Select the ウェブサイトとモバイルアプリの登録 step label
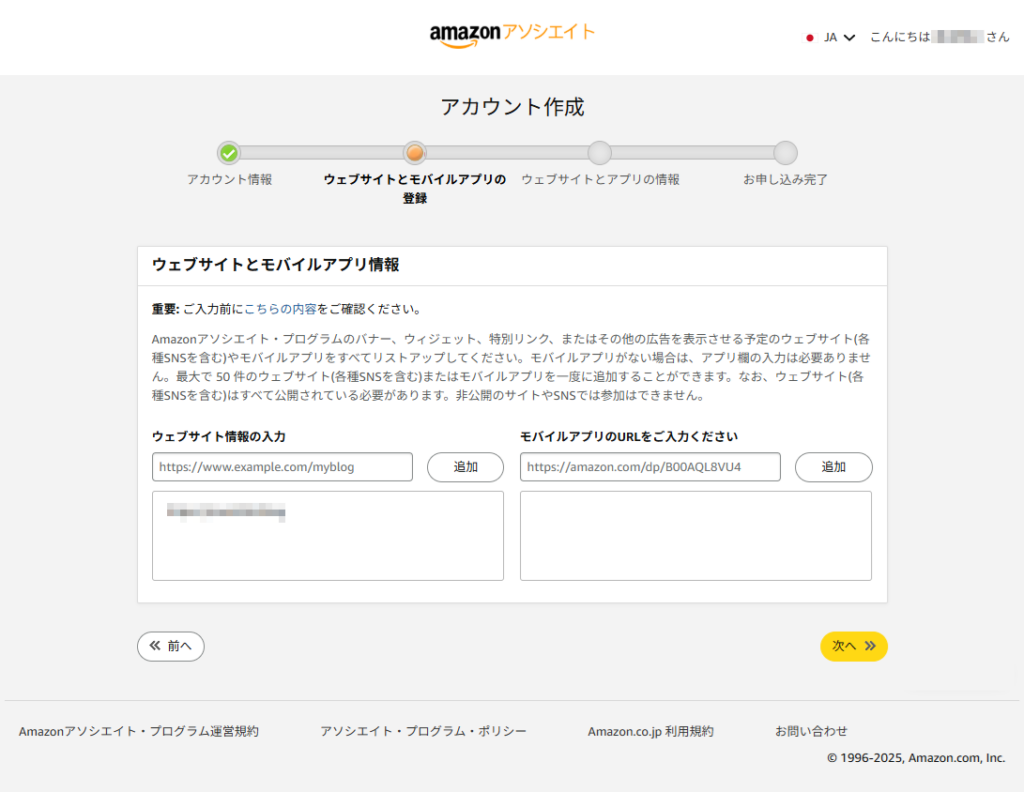1024x792 pixels. point(415,188)
